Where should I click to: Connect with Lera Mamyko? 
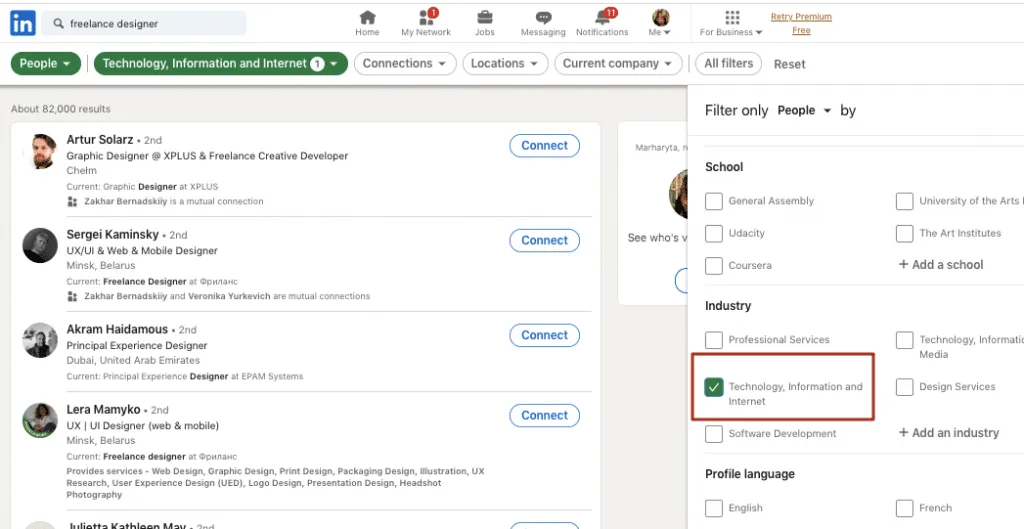tap(545, 415)
